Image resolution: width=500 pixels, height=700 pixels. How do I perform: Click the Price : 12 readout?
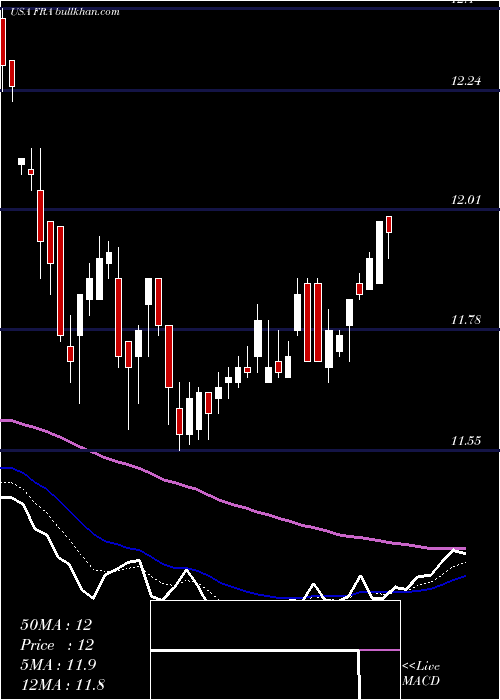point(57,645)
